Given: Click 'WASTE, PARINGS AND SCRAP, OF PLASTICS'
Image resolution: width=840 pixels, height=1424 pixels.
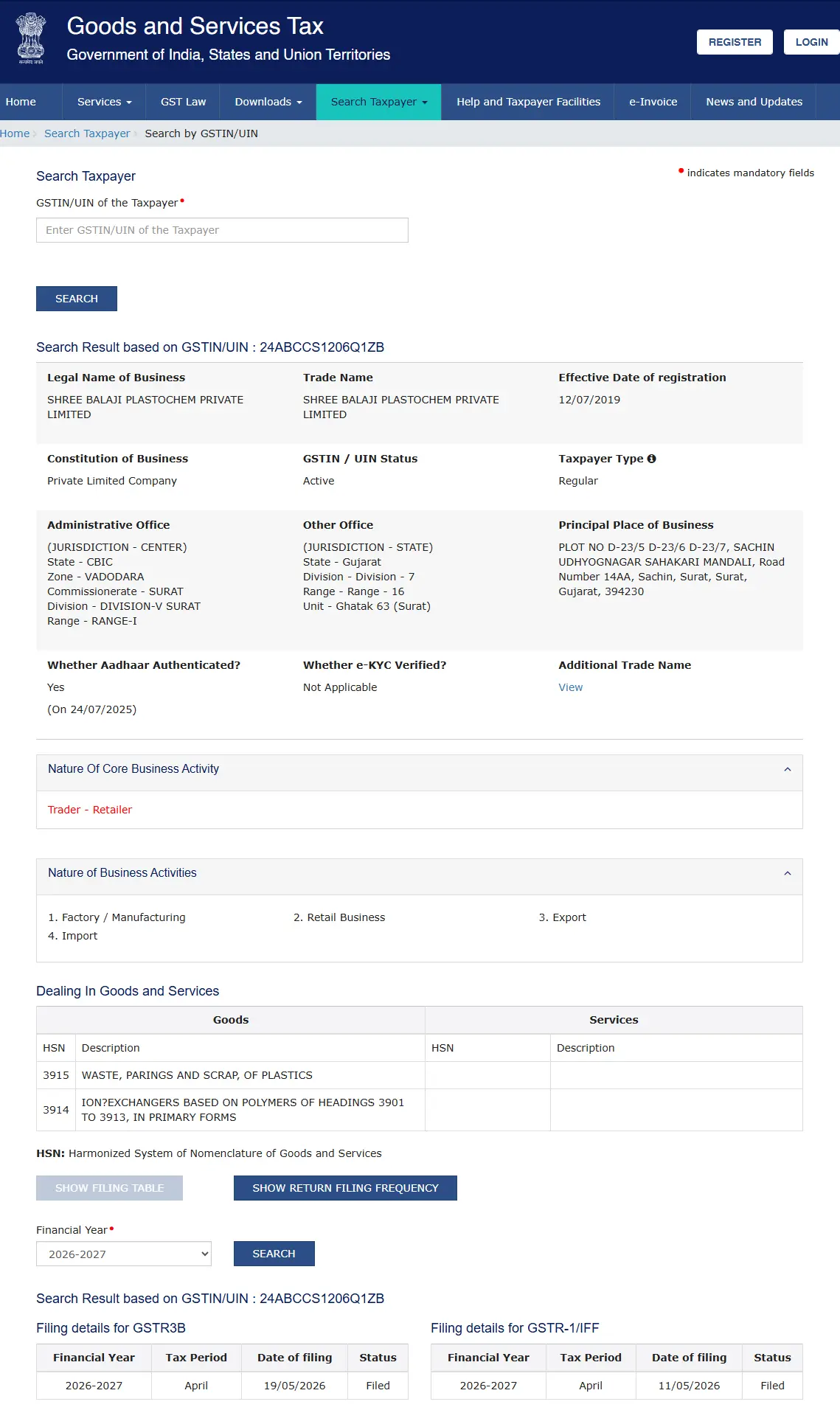Looking at the screenshot, I should [x=197, y=1075].
